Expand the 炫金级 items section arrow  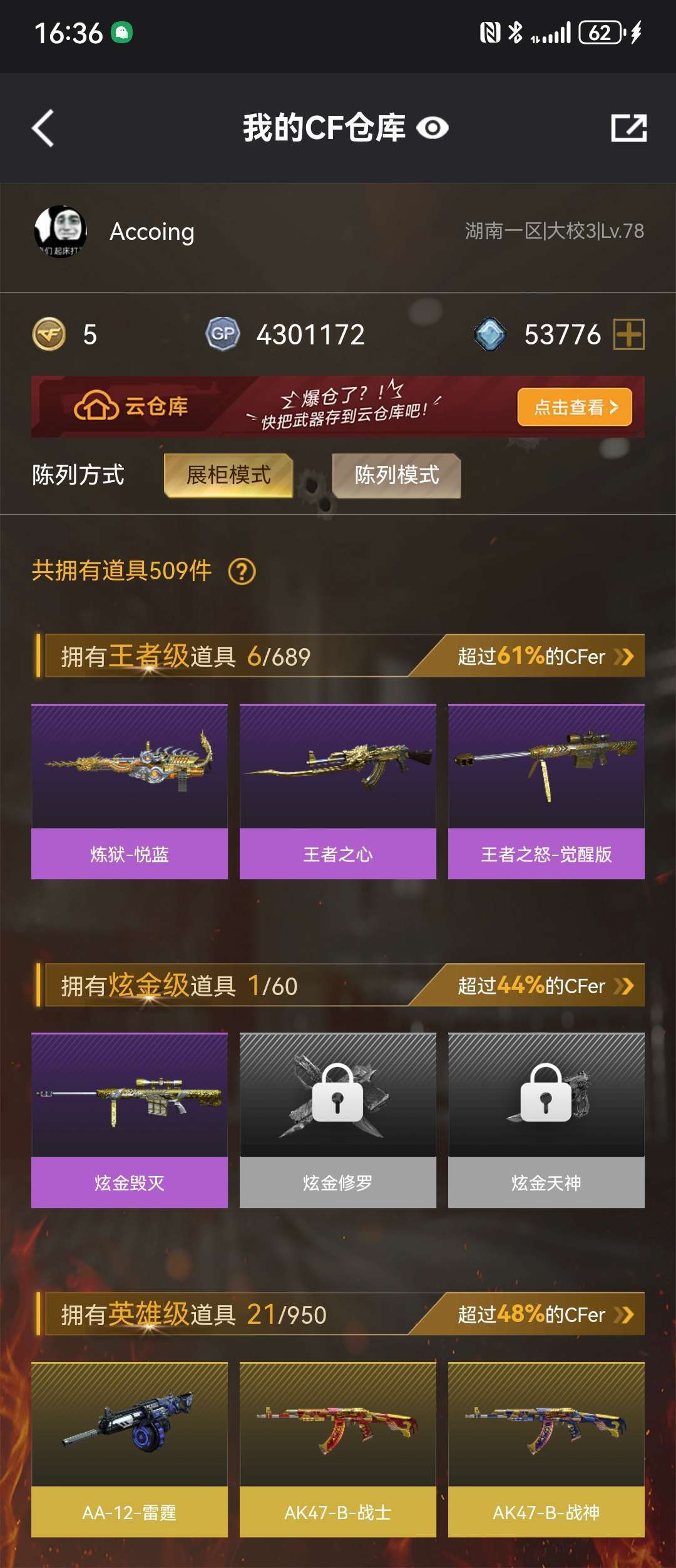click(x=624, y=986)
